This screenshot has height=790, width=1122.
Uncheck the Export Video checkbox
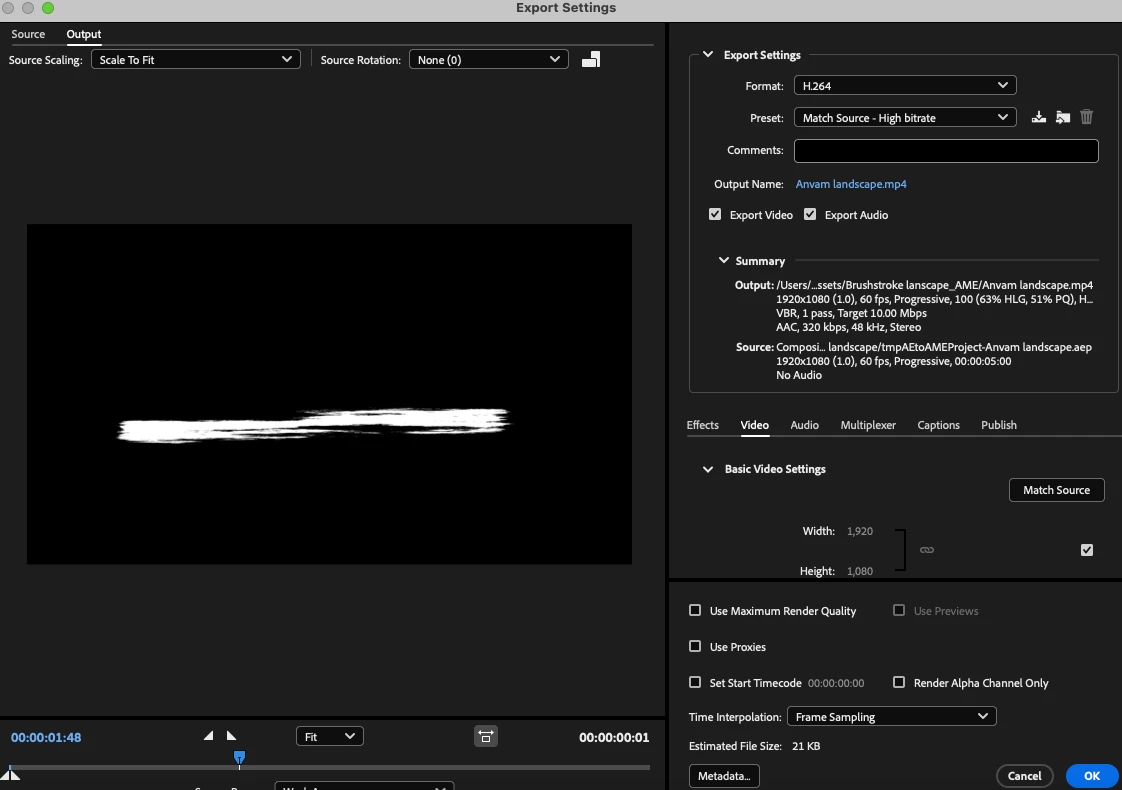pyautogui.click(x=715, y=215)
